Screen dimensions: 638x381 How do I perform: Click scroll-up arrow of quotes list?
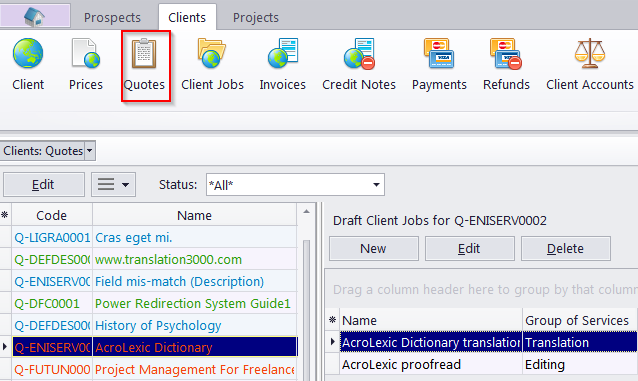306,212
